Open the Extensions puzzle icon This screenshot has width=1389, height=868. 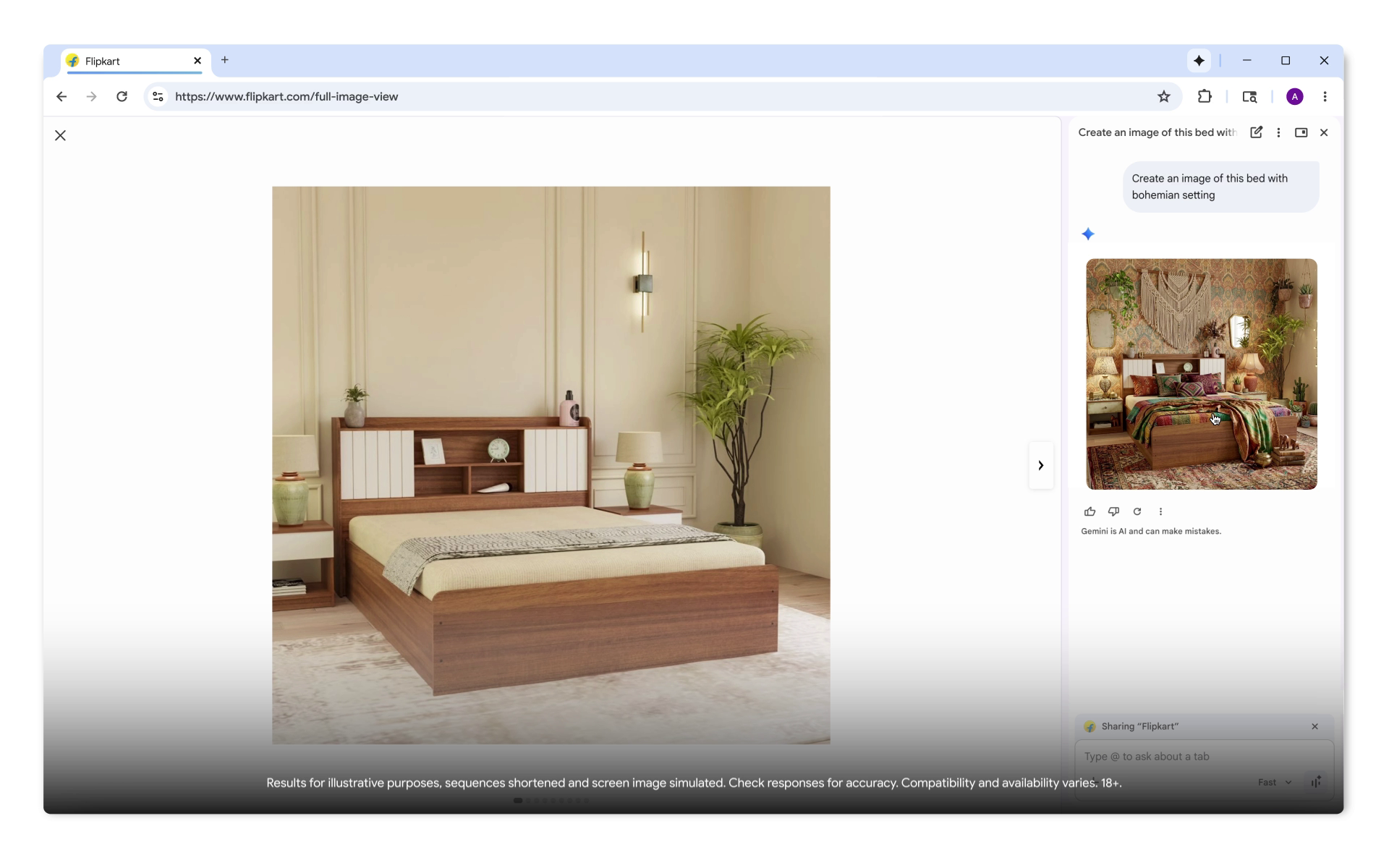1205,96
